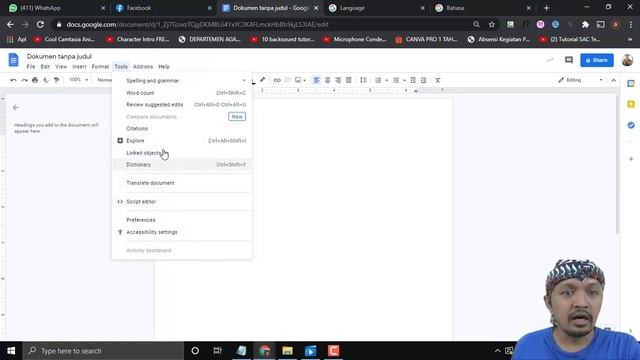Image resolution: width=640 pixels, height=360 pixels.
Task: Click the spell check icon in toolbar
Action: click(46, 80)
